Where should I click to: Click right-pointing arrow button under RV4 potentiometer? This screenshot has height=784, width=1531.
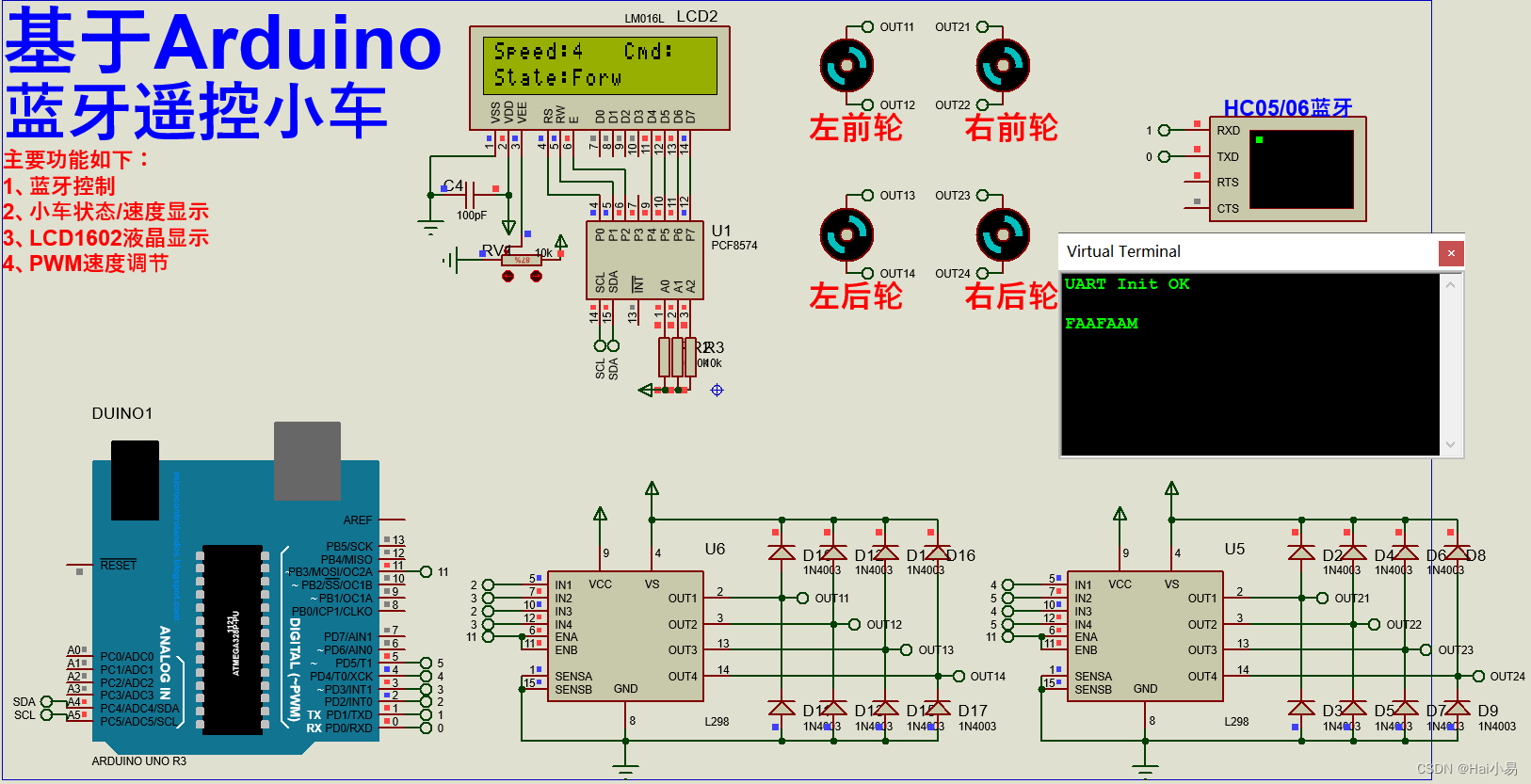[x=536, y=276]
